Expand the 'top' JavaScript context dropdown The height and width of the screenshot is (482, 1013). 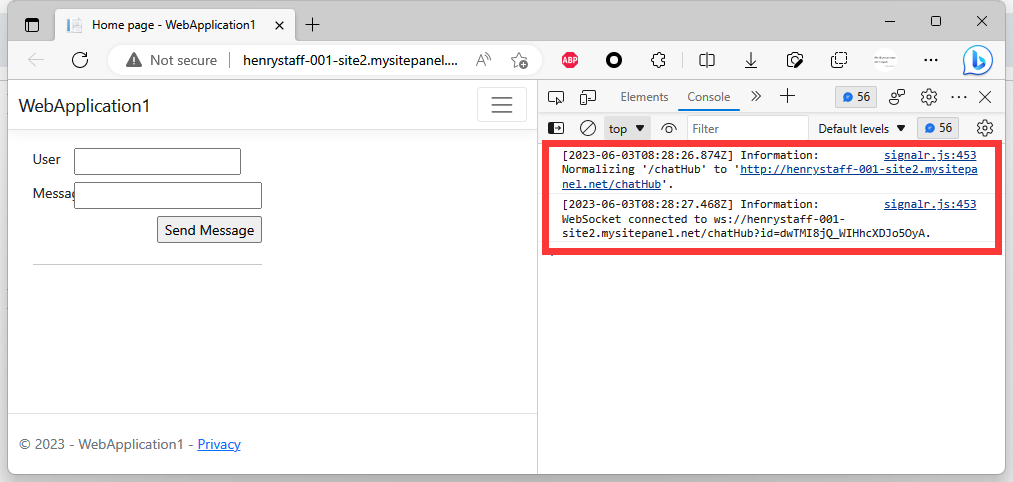coord(627,128)
